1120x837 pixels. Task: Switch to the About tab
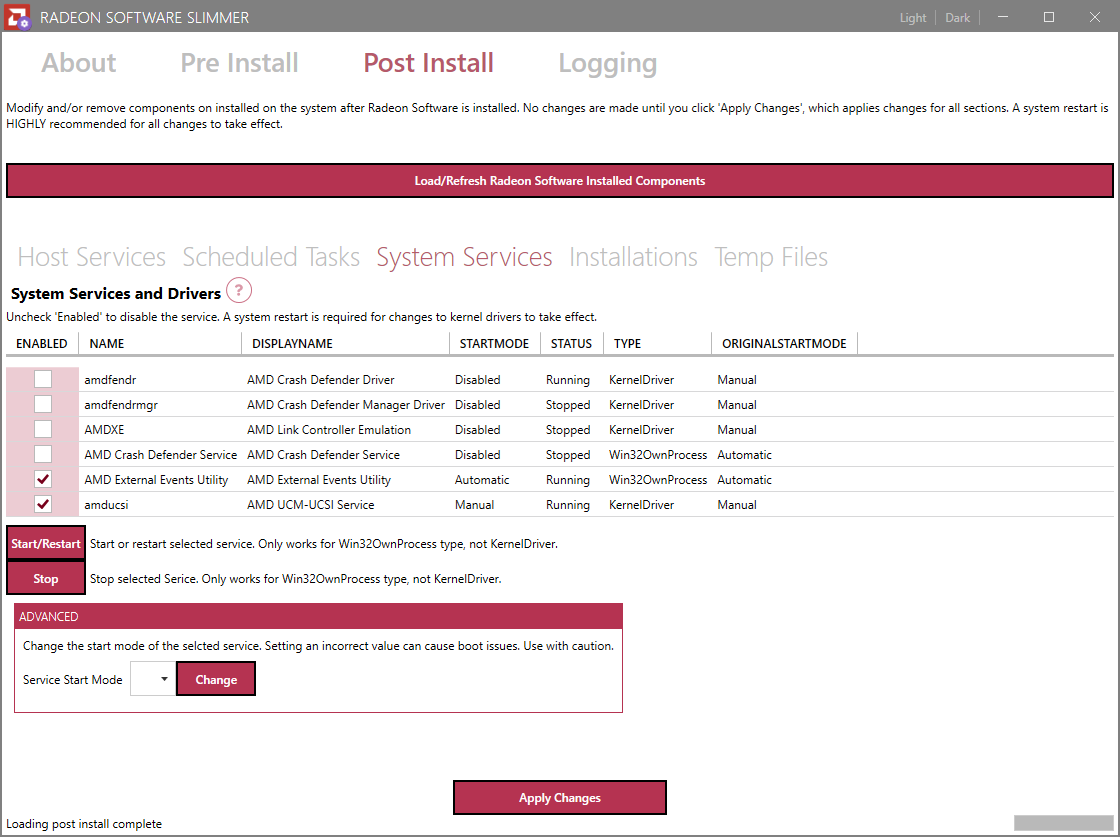coord(79,63)
